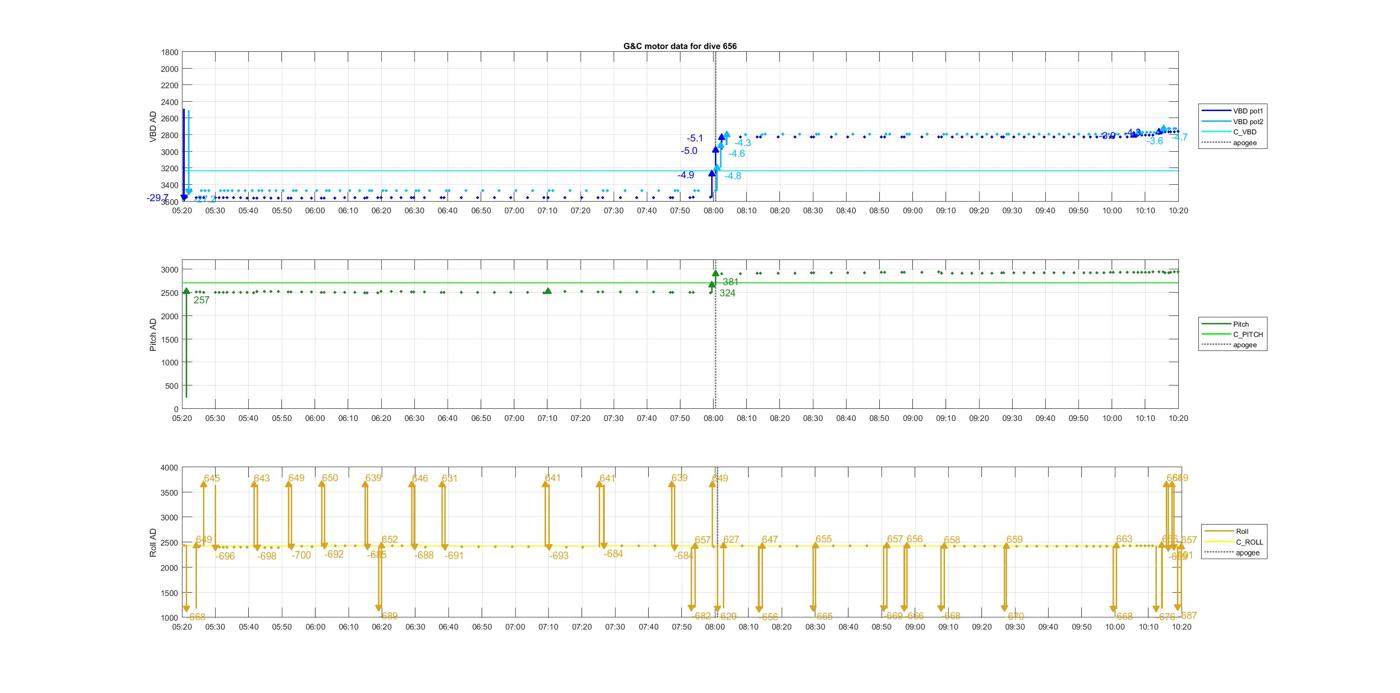Click the '652' roll data label
Image resolution: width=1400 pixels, height=693 pixels.
(x=389, y=540)
